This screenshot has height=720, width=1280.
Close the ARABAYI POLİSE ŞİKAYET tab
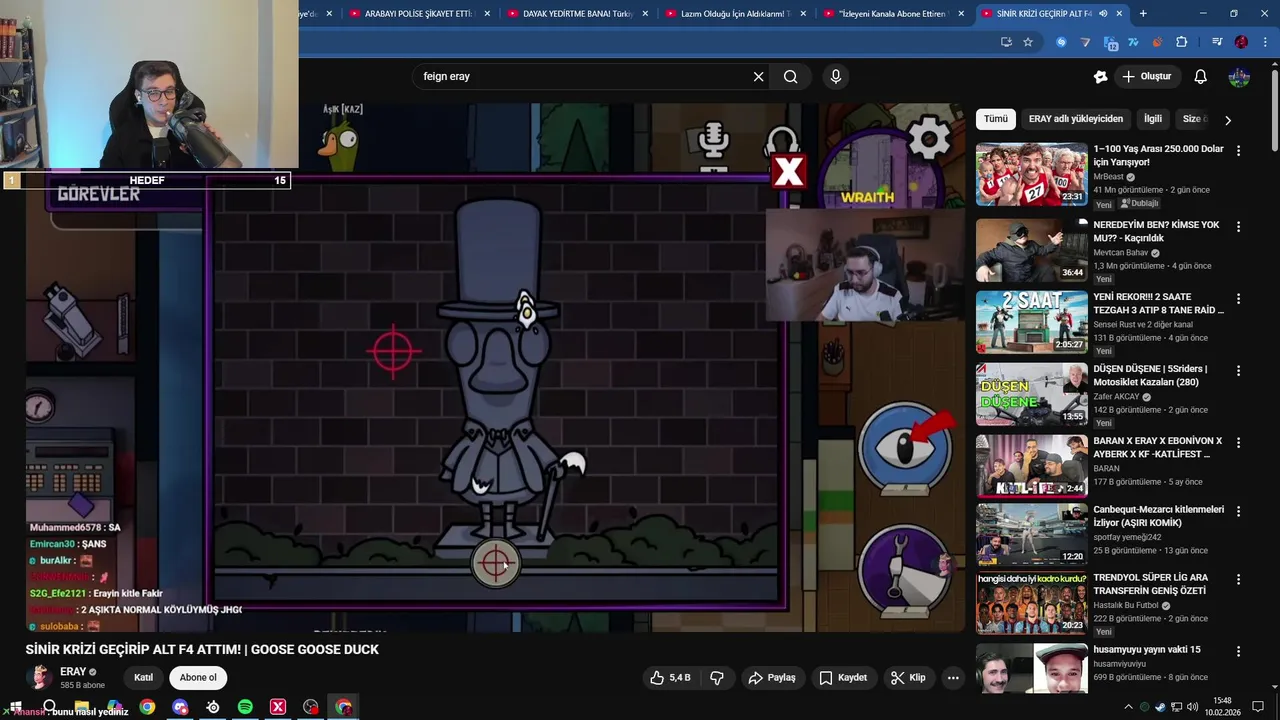[487, 14]
